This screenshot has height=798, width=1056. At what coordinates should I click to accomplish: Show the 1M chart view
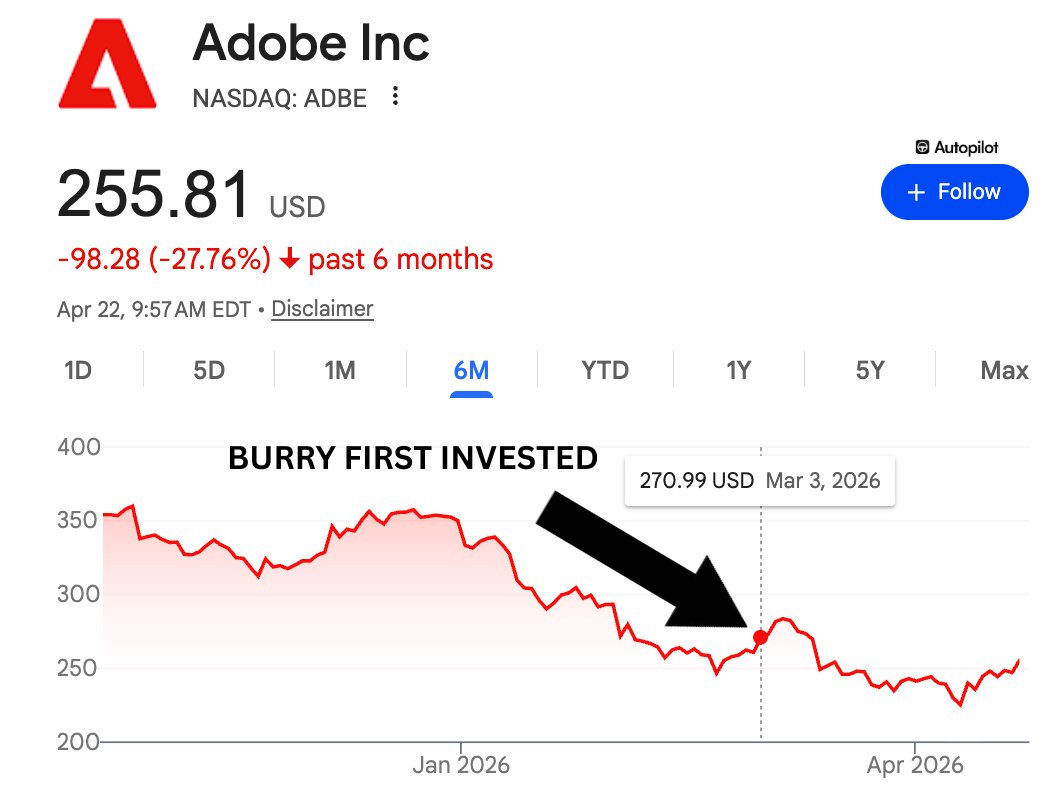click(340, 371)
